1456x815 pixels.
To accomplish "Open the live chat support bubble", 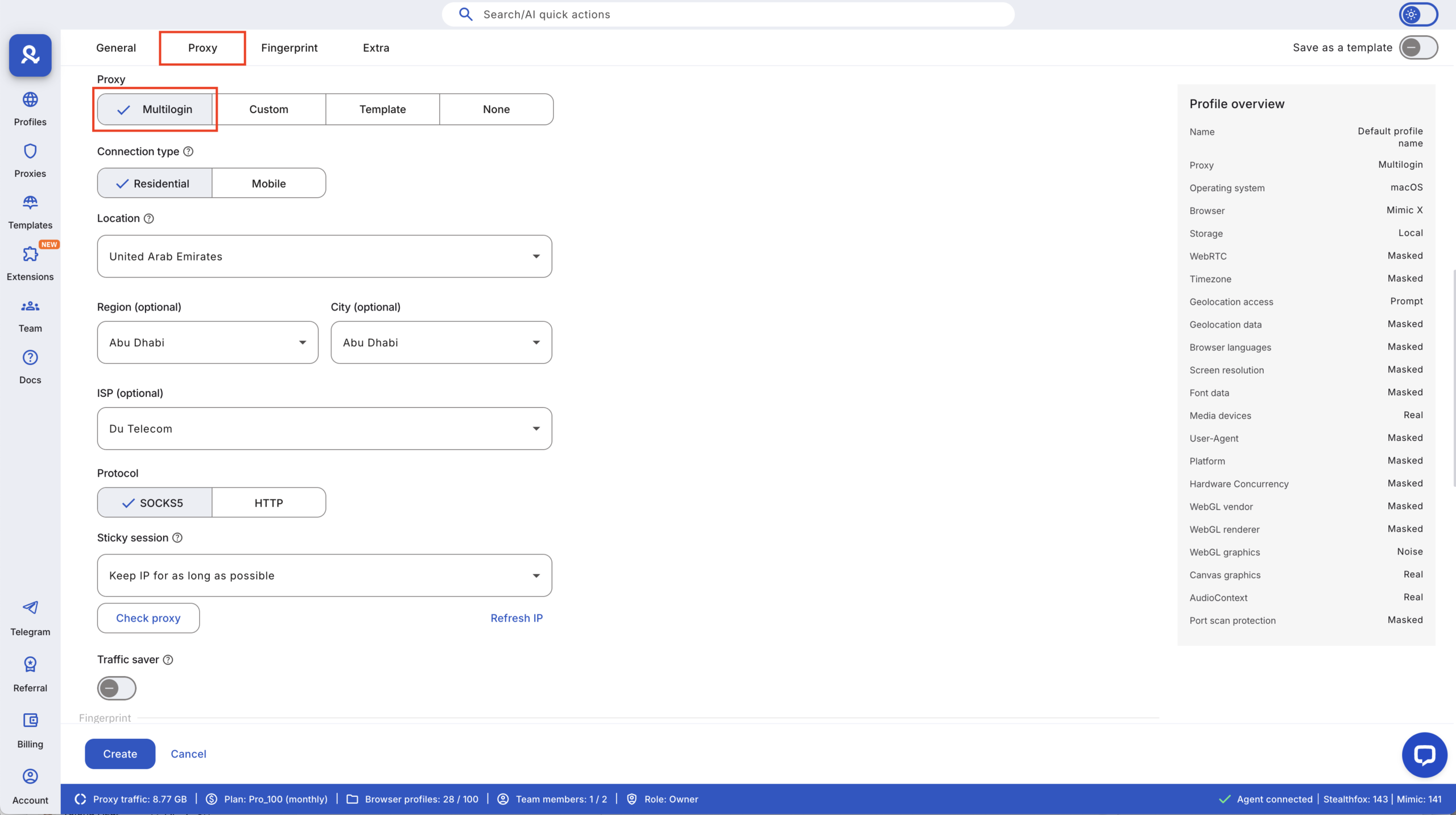I will coord(1424,755).
